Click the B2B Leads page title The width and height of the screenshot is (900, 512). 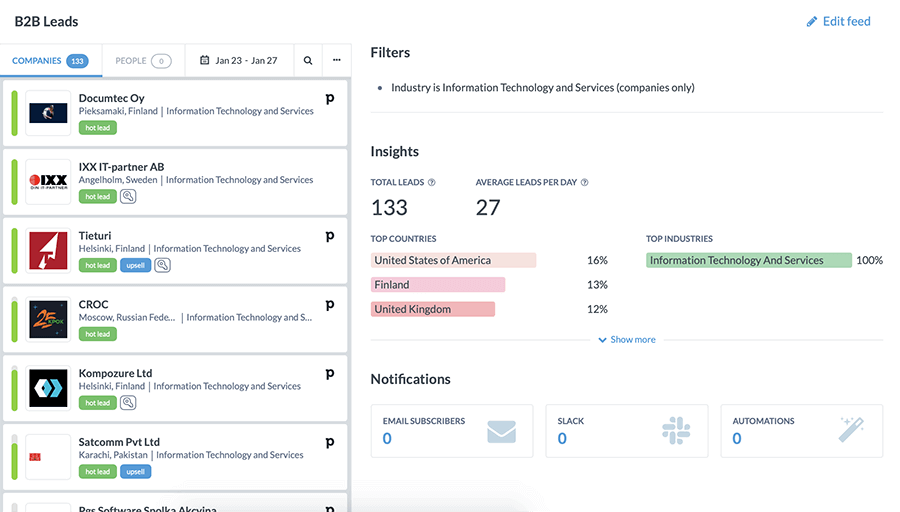[x=46, y=22]
